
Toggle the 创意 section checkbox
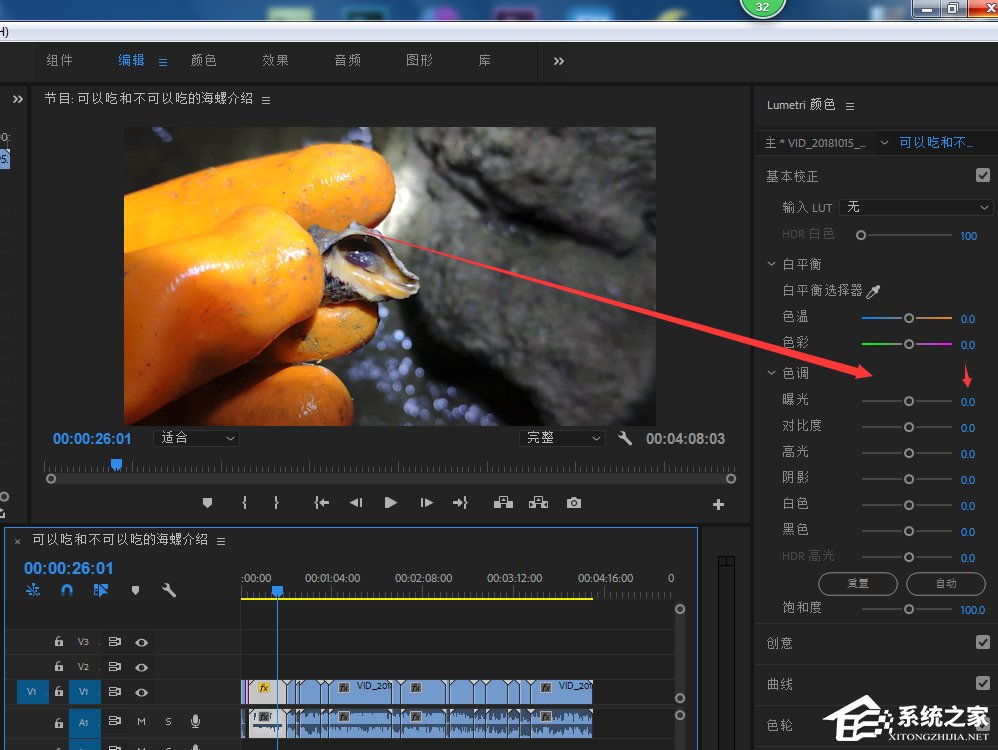982,643
